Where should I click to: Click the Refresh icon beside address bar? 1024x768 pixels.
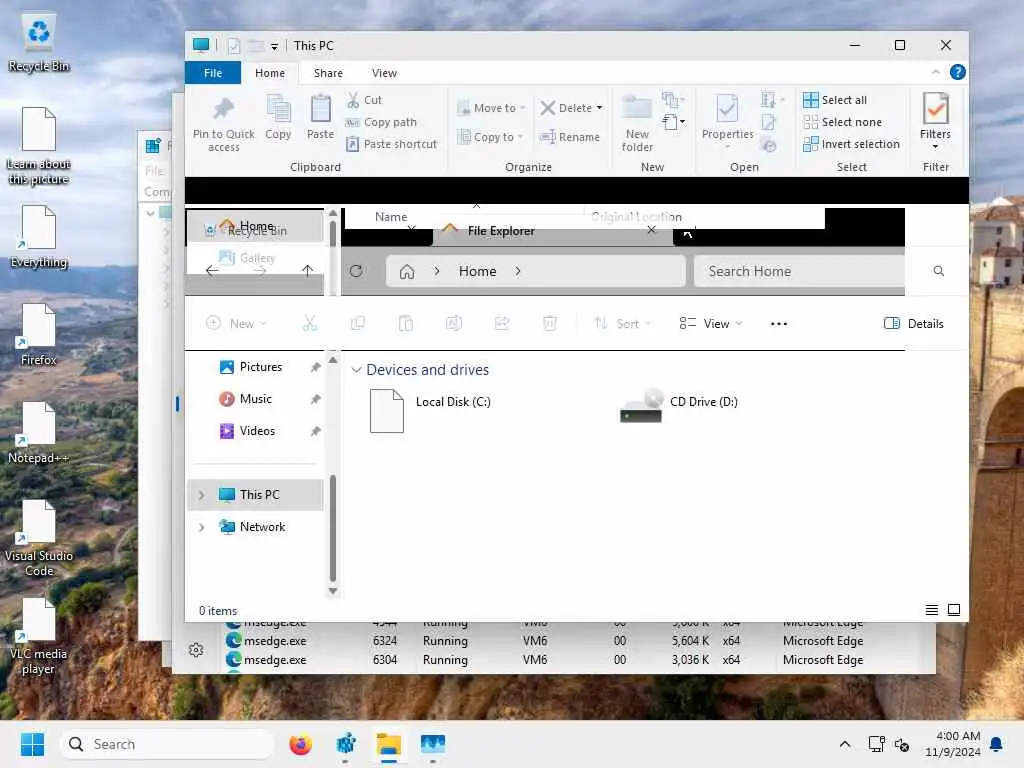coord(356,271)
